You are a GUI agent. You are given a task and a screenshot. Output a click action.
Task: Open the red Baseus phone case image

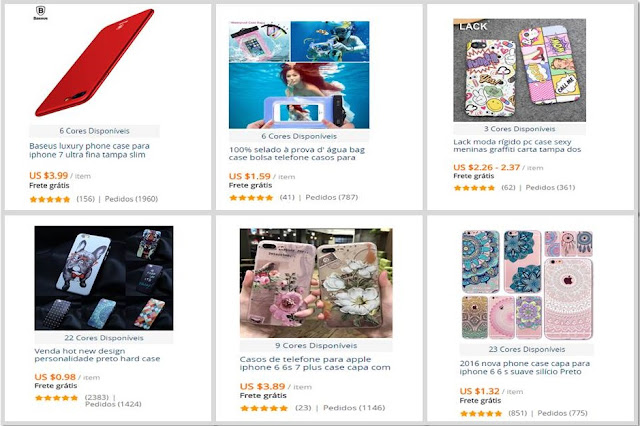pyautogui.click(x=94, y=63)
